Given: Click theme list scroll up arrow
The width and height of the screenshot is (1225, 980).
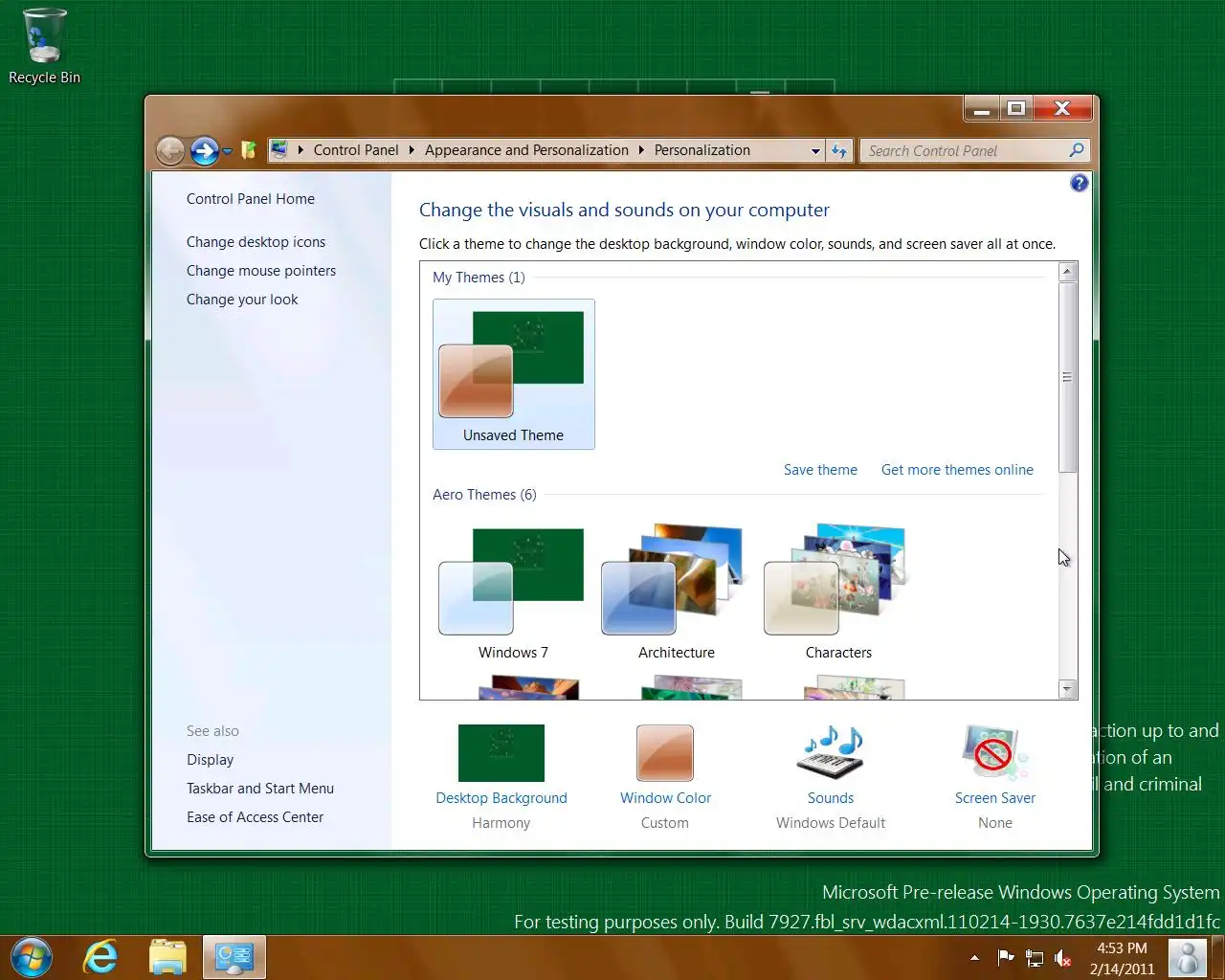Looking at the screenshot, I should 1068,272.
